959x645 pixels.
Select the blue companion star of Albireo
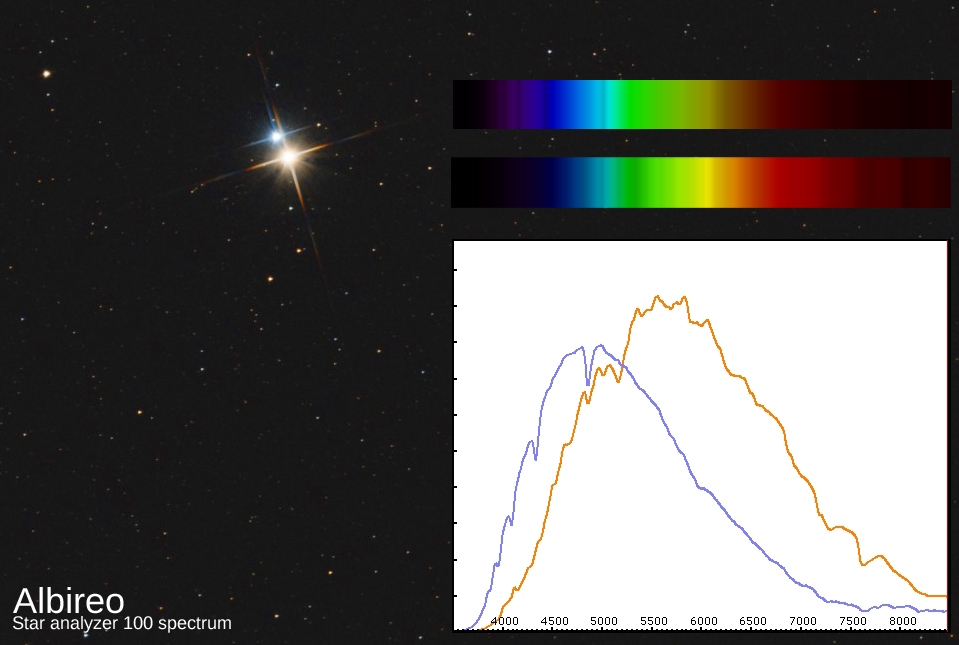pos(276,136)
